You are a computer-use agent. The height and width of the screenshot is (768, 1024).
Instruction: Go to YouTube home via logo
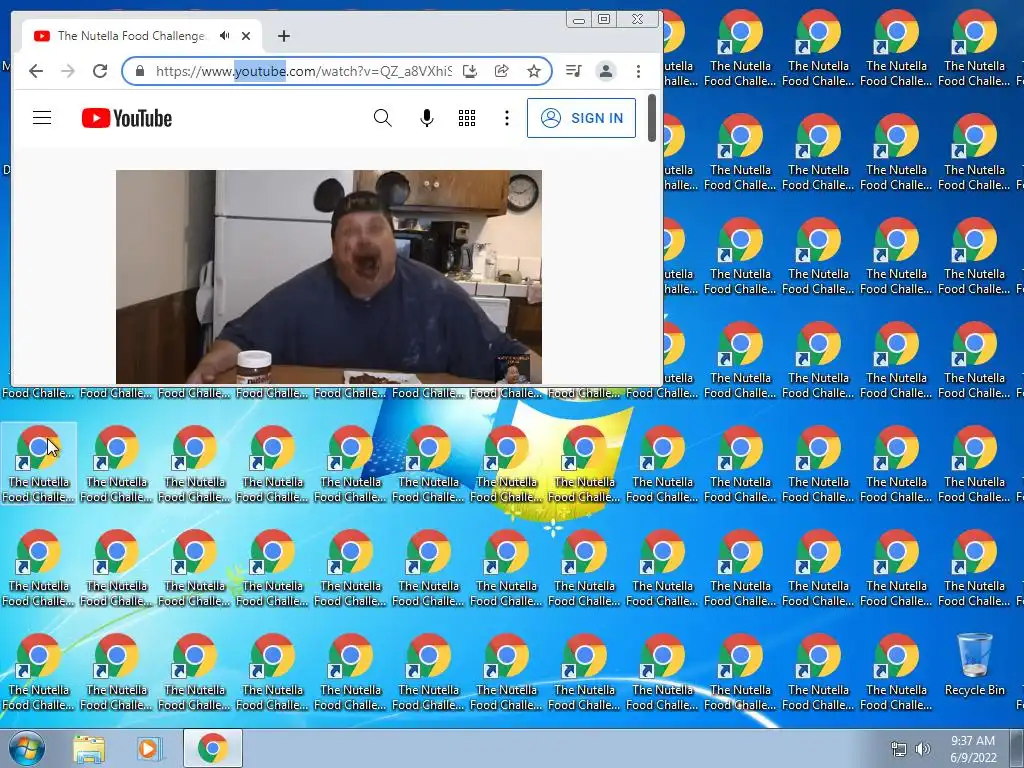pos(127,118)
